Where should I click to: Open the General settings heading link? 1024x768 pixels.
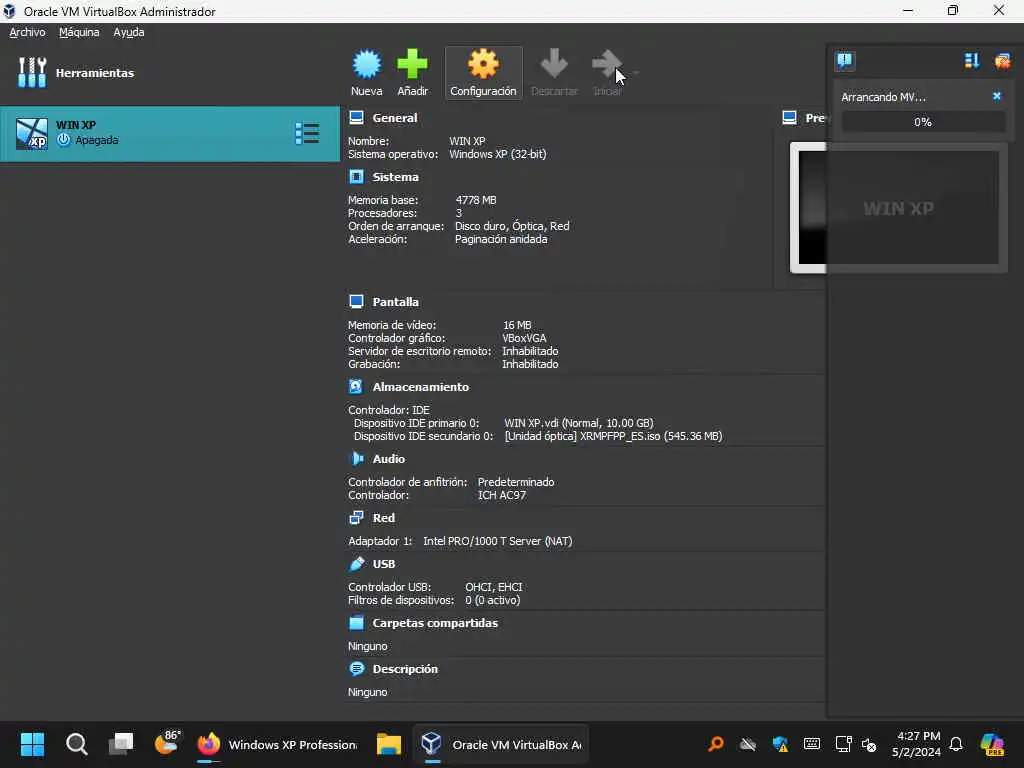(394, 118)
